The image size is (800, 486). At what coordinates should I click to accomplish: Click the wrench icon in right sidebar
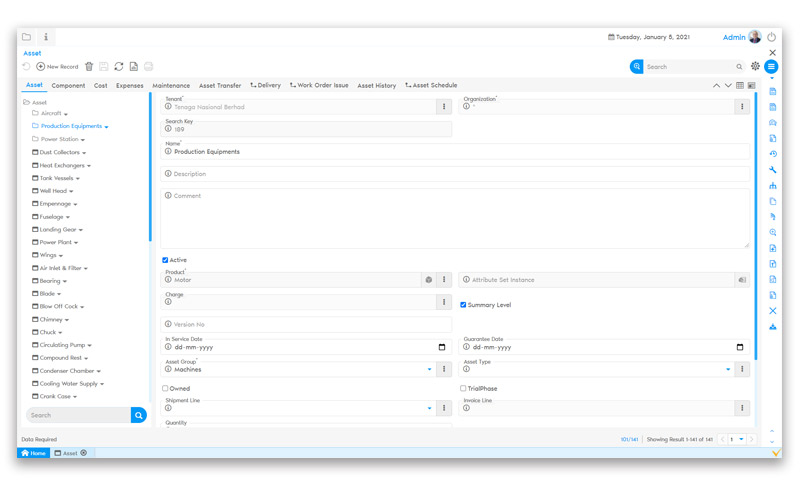(x=773, y=170)
